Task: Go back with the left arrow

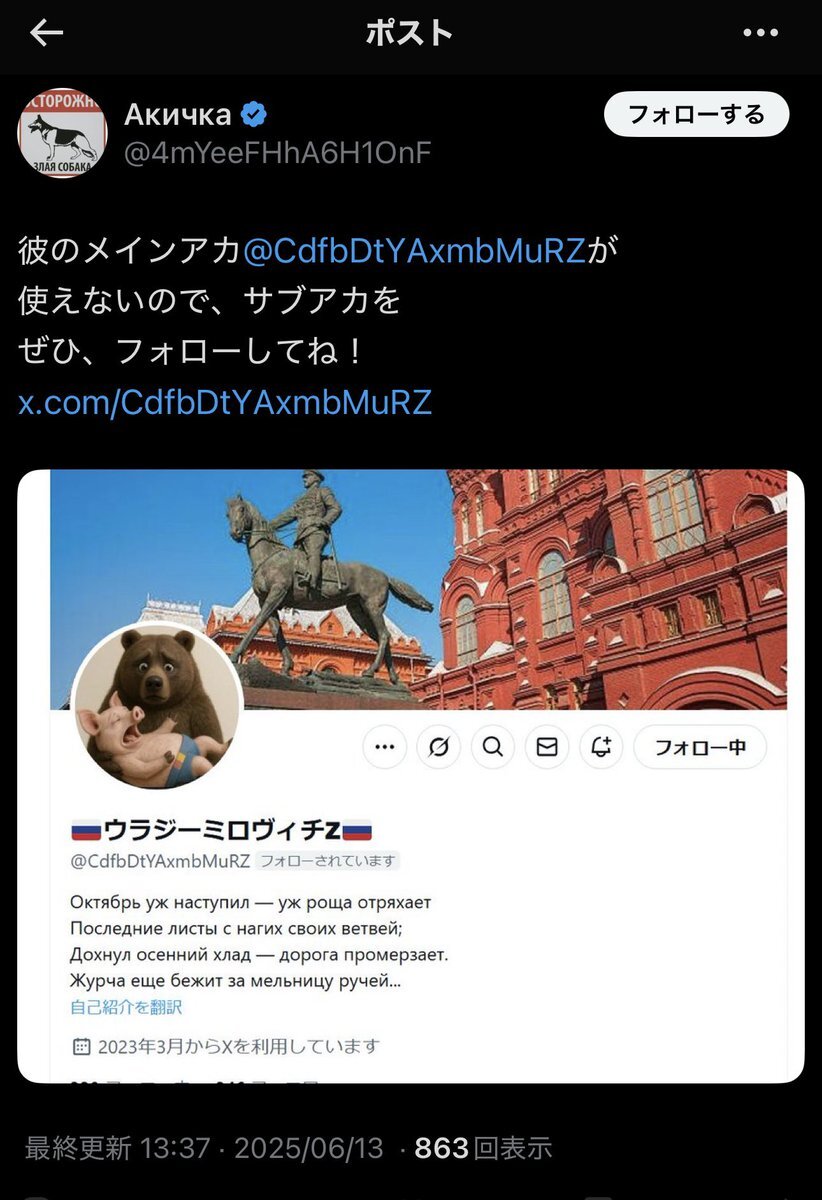Action: (46, 33)
